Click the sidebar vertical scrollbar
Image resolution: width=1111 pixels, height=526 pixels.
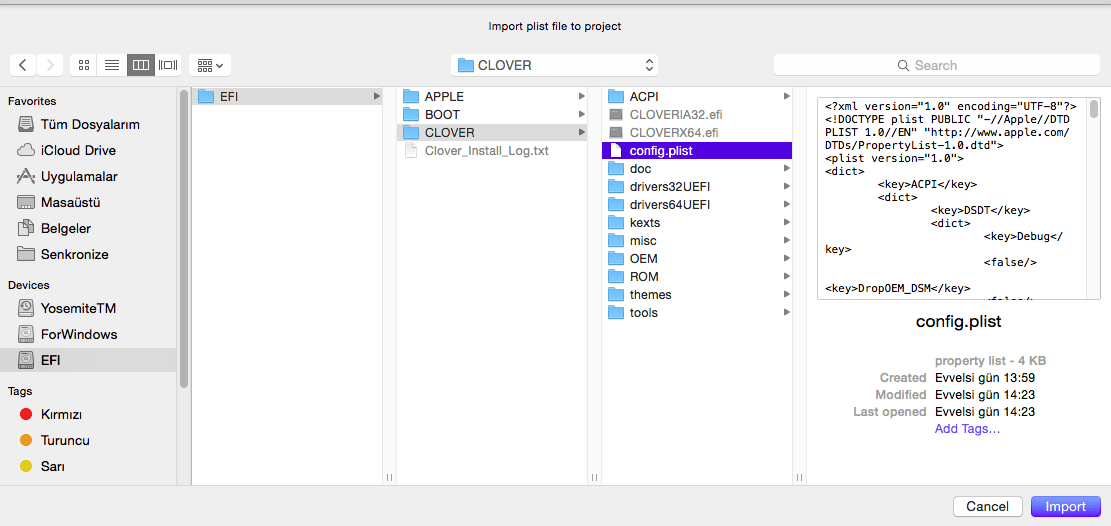184,241
